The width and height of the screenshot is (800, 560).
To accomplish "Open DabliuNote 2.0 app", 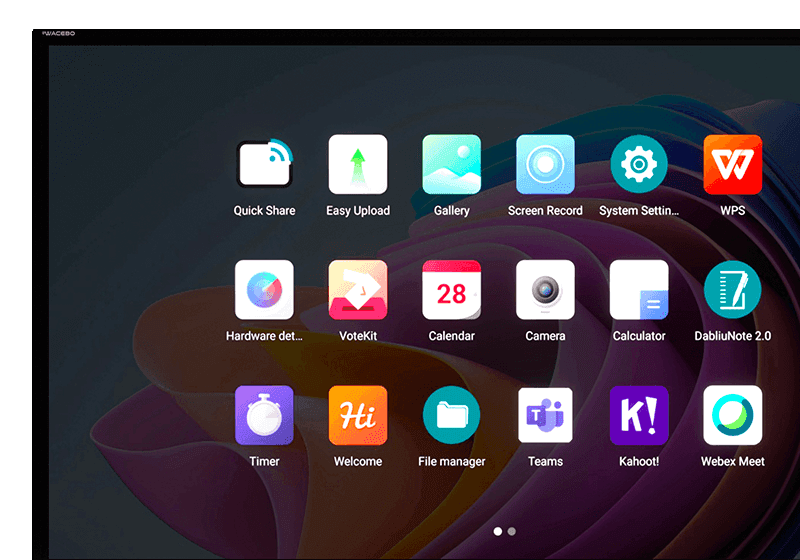I will (733, 290).
